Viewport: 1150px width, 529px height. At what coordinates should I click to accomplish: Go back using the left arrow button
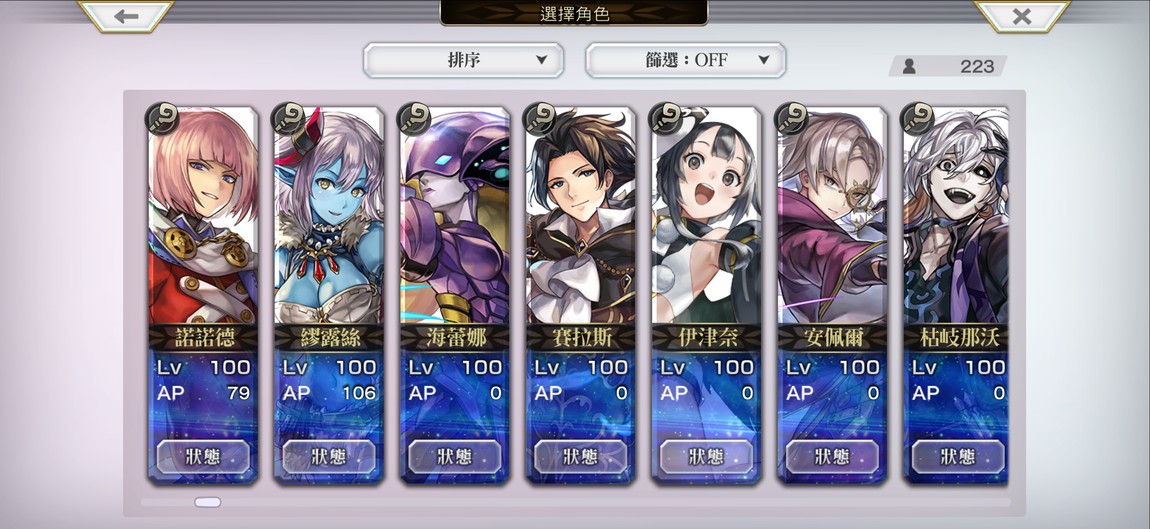pos(126,16)
